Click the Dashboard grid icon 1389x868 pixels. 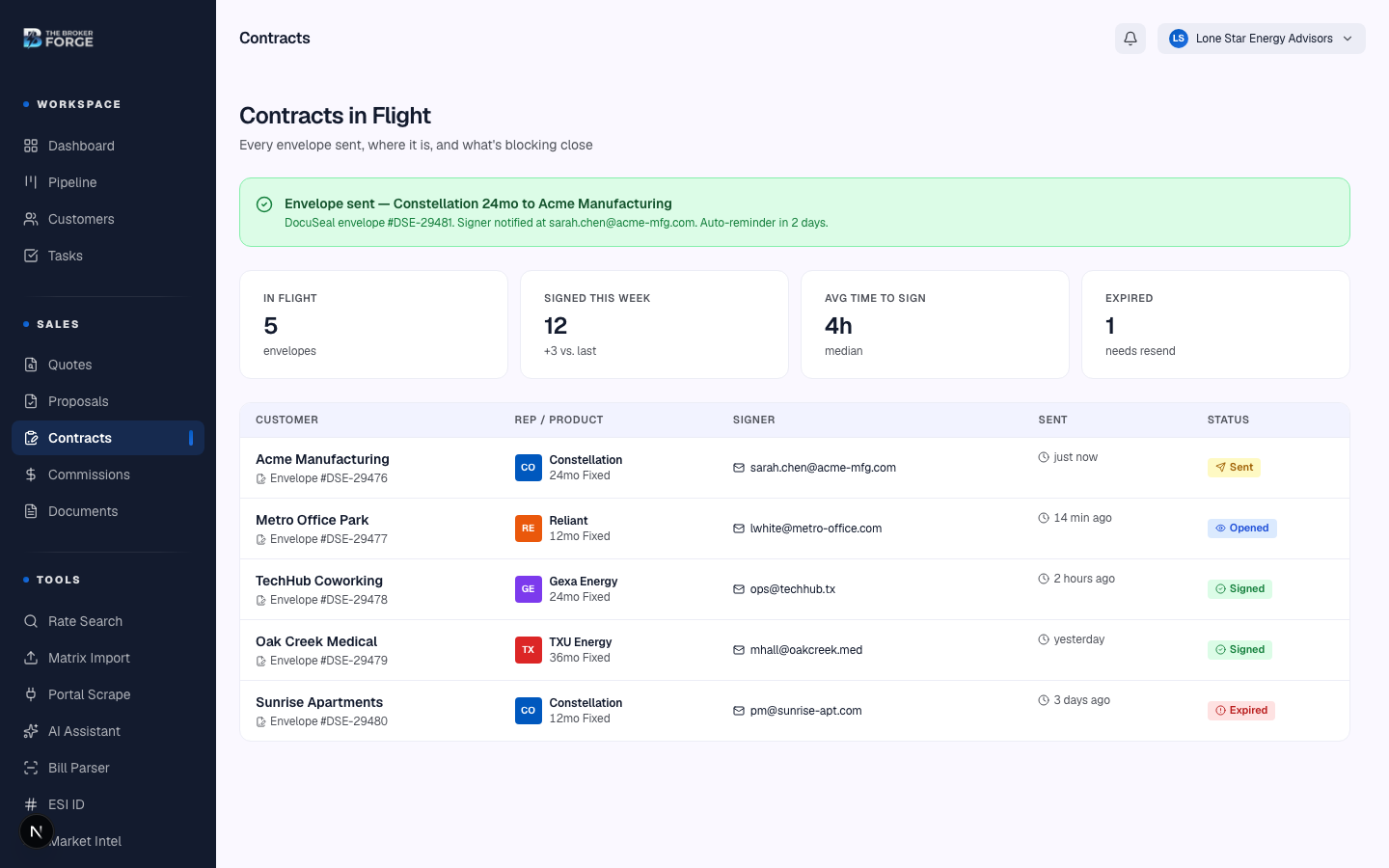[x=31, y=146]
